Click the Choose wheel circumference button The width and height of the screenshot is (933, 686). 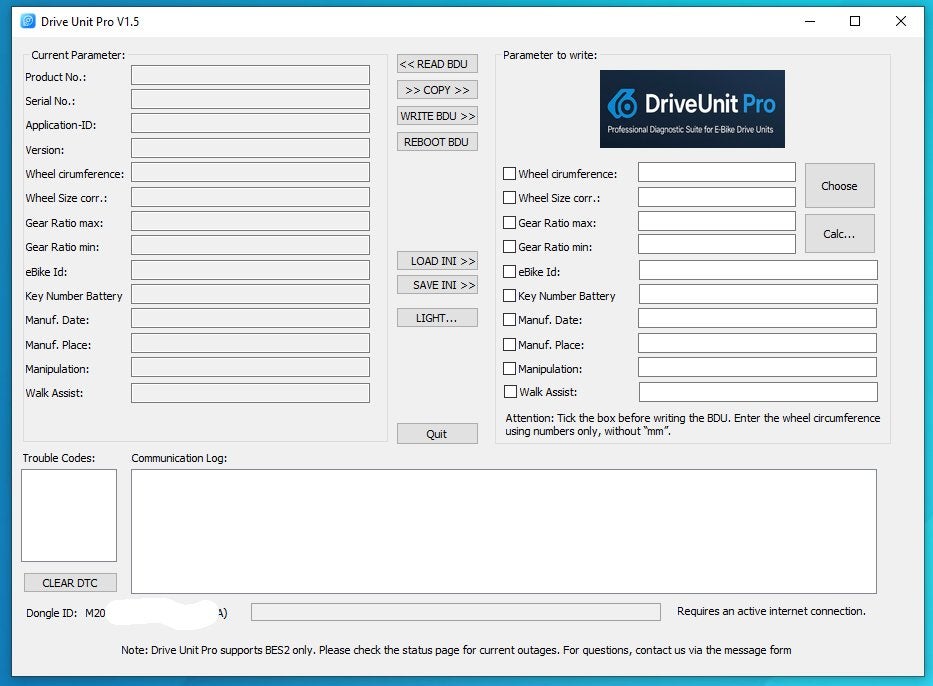[x=840, y=186]
